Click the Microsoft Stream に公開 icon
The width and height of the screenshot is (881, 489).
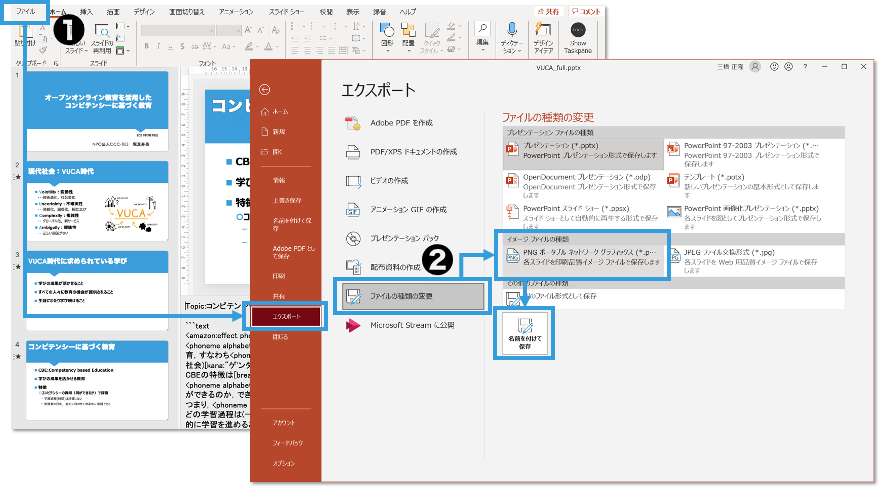click(x=352, y=326)
